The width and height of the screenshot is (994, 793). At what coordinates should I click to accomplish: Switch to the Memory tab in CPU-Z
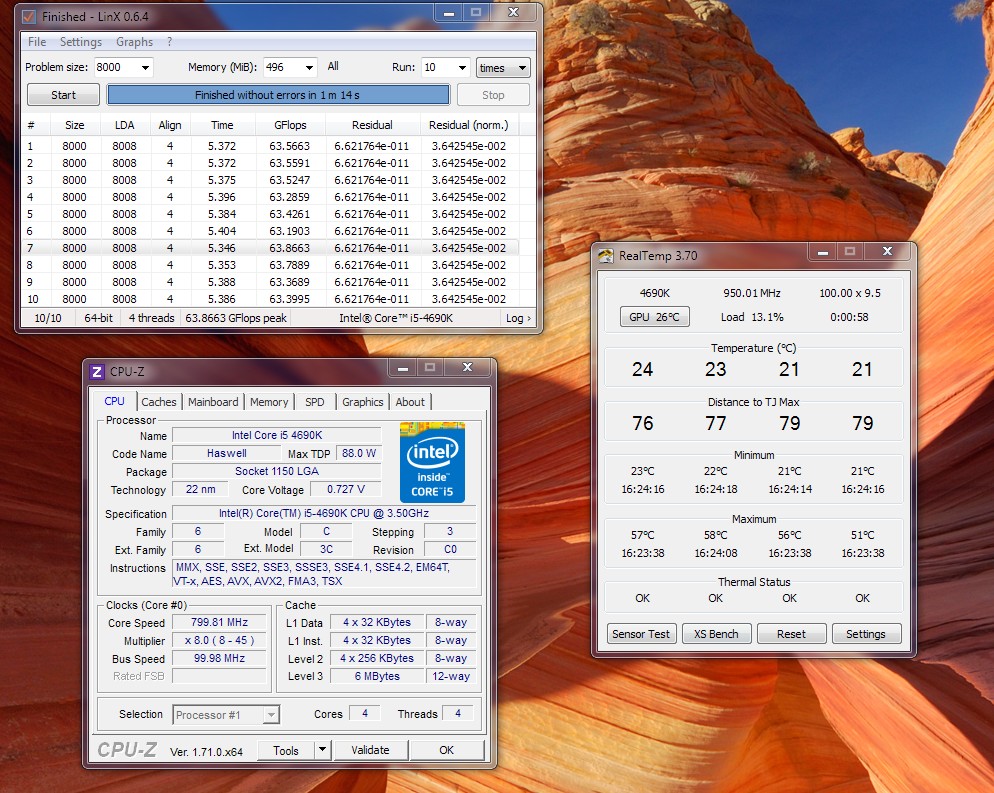pos(269,402)
